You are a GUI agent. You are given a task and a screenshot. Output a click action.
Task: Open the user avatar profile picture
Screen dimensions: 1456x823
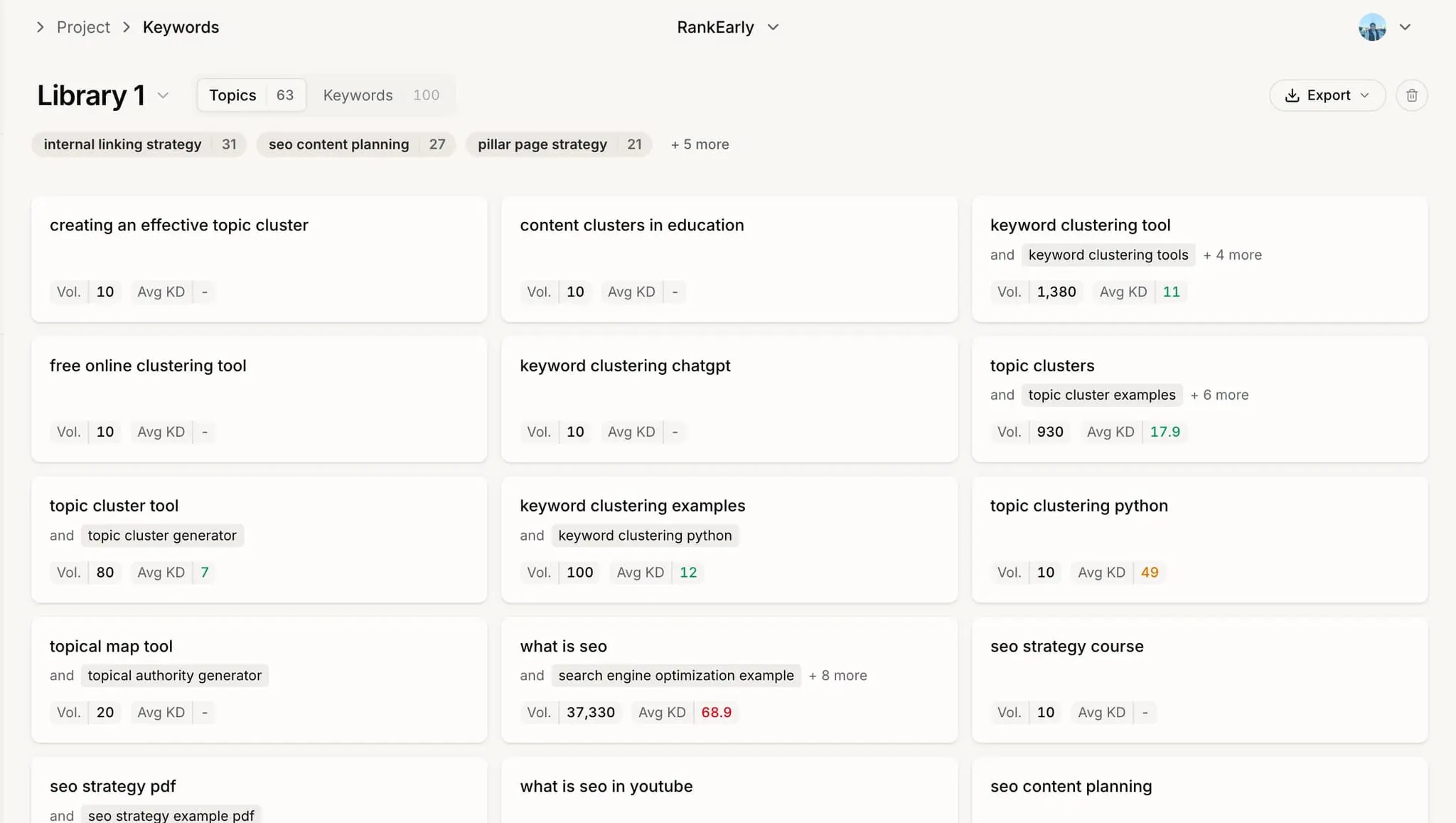point(1372,27)
